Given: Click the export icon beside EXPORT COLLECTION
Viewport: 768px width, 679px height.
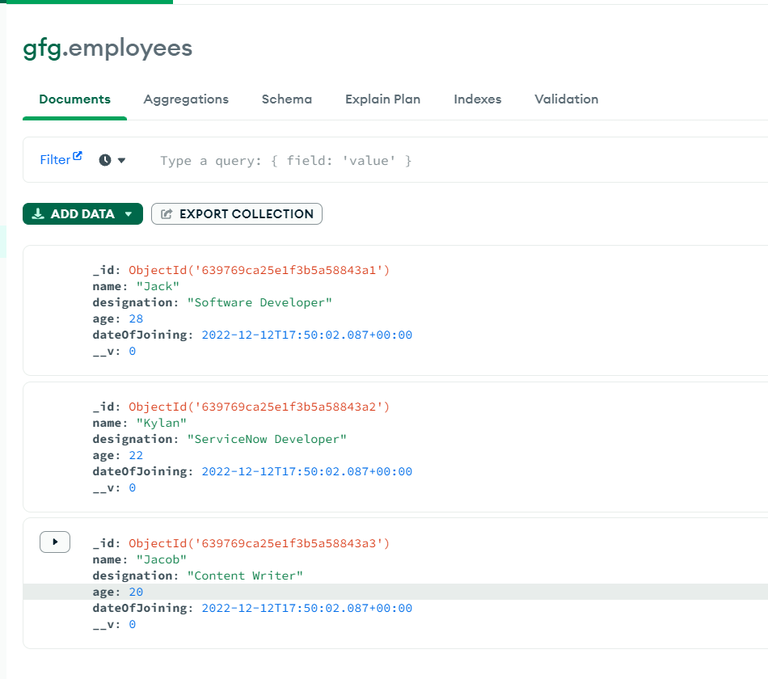Looking at the screenshot, I should (x=167, y=214).
